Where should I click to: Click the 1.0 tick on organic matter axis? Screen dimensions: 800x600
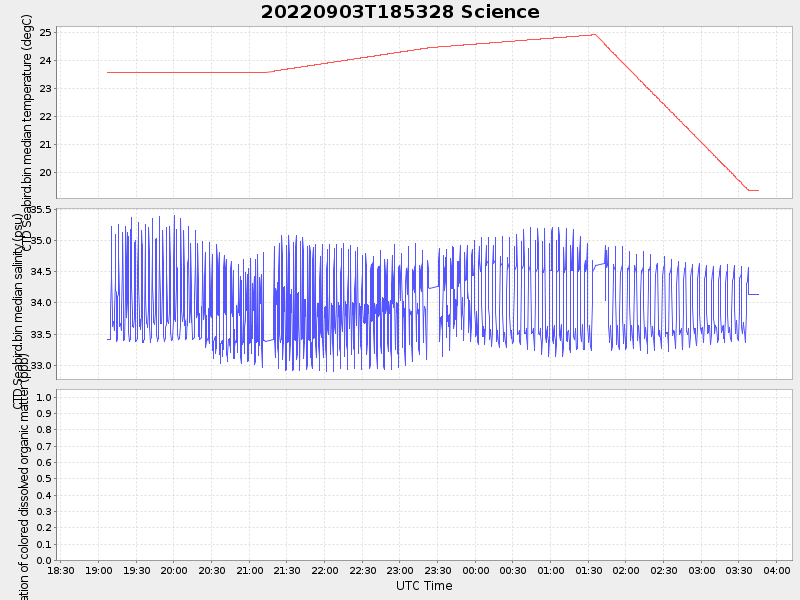[x=44, y=397]
